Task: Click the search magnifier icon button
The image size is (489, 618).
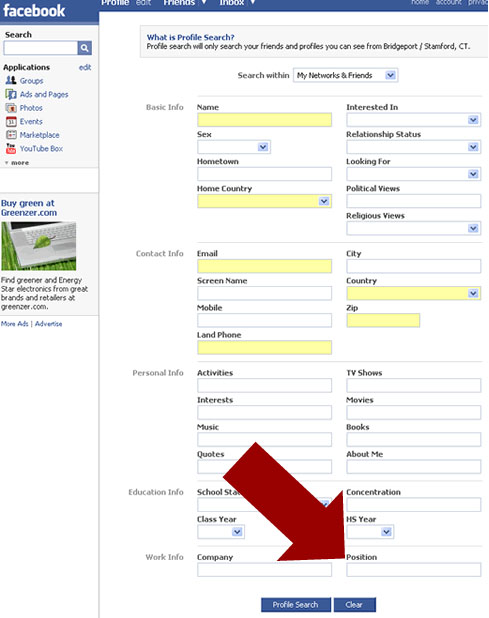Action: coord(84,48)
